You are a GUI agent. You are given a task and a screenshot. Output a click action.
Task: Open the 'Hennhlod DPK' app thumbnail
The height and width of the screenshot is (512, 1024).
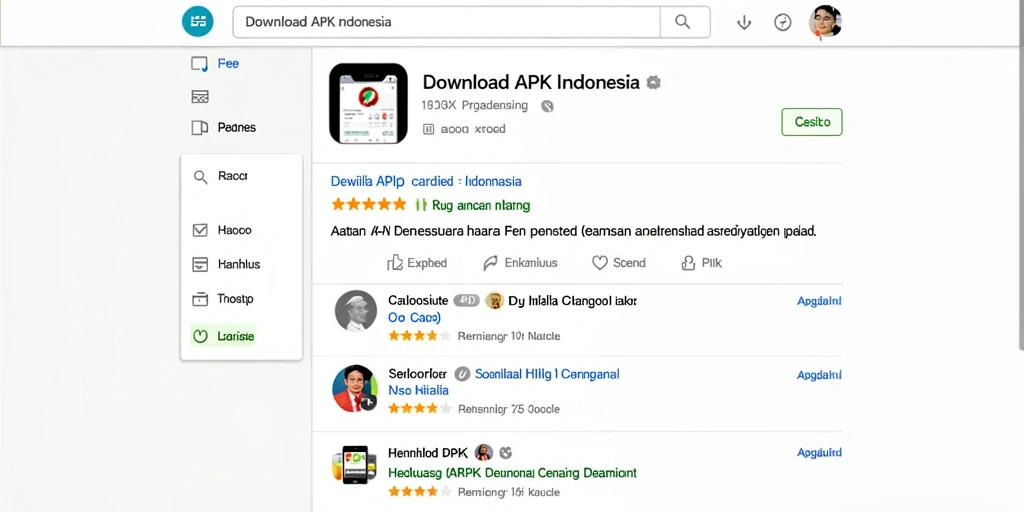coord(355,464)
